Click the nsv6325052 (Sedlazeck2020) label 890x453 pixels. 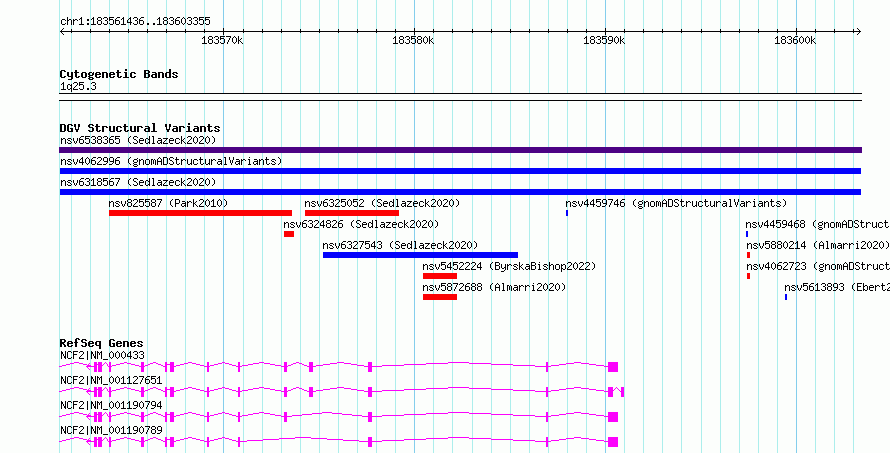click(382, 203)
